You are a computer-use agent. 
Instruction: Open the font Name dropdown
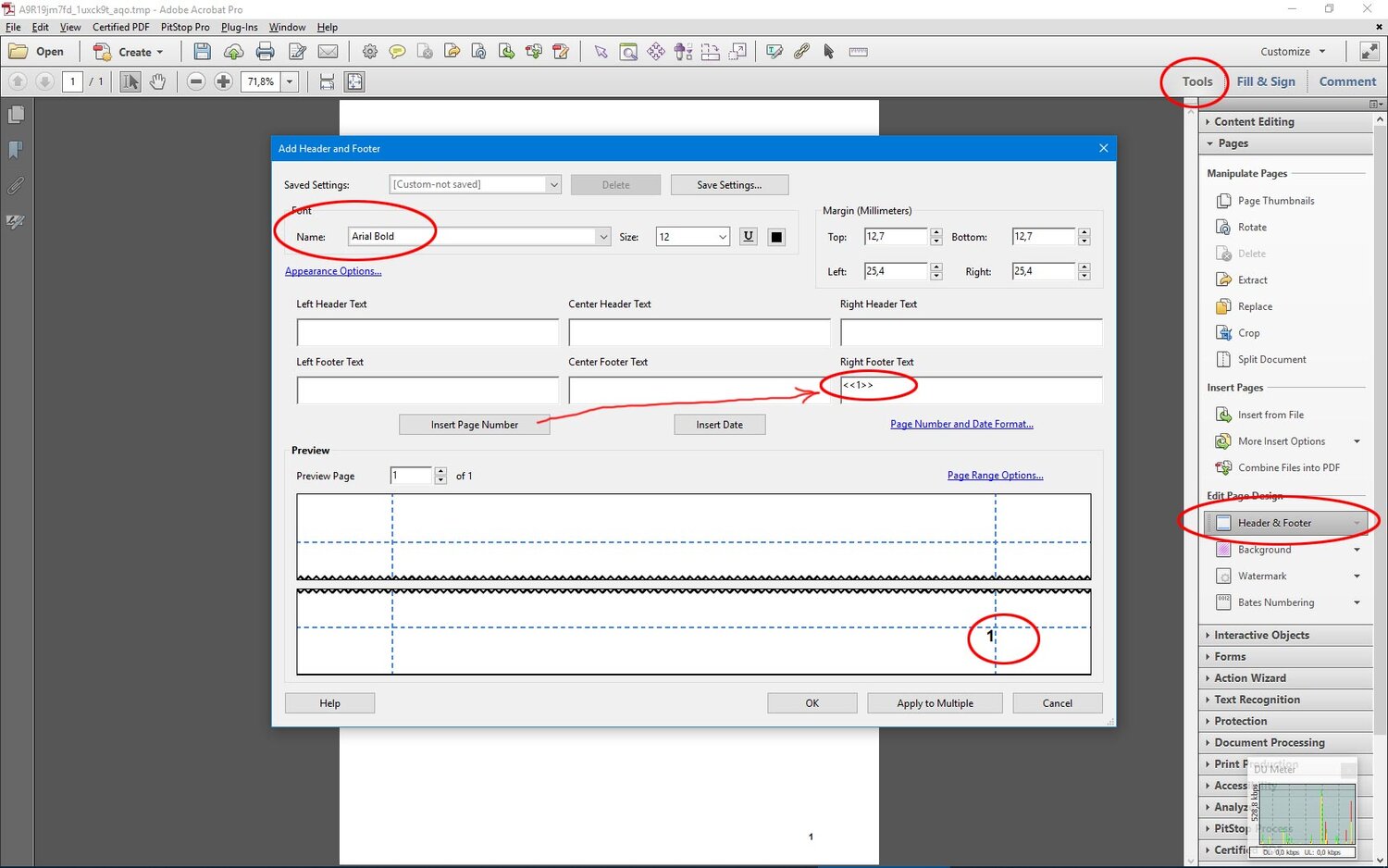click(x=603, y=237)
